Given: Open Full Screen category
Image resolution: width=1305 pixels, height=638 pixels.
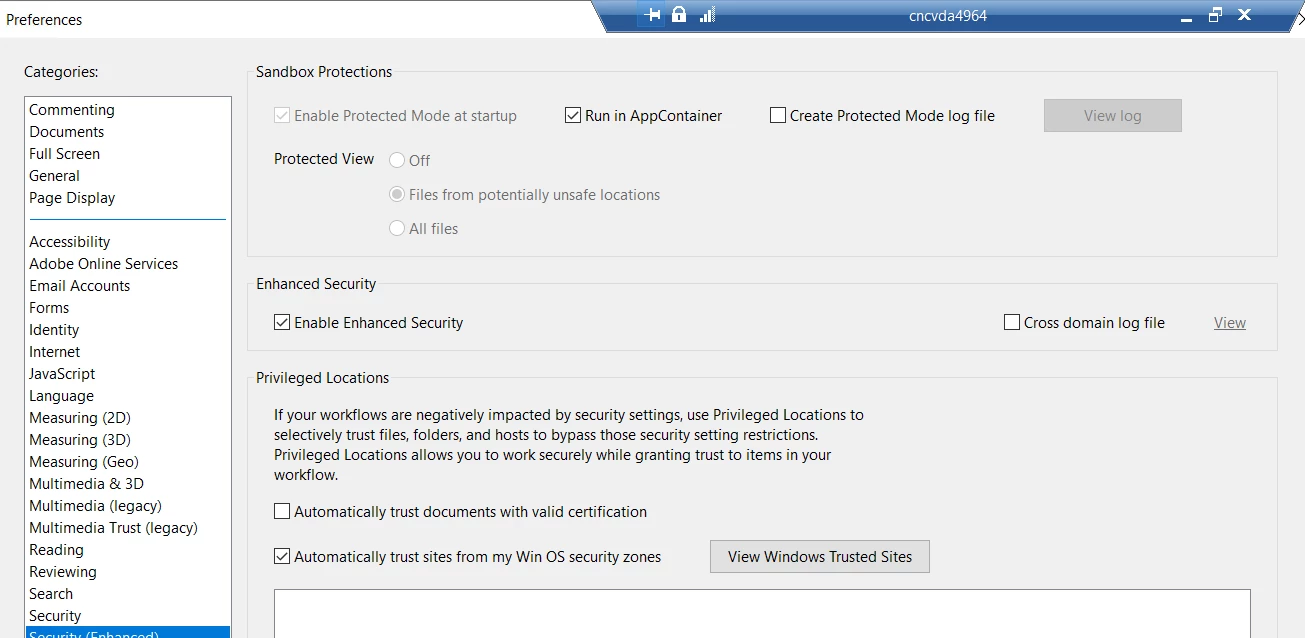Looking at the screenshot, I should 128,153.
